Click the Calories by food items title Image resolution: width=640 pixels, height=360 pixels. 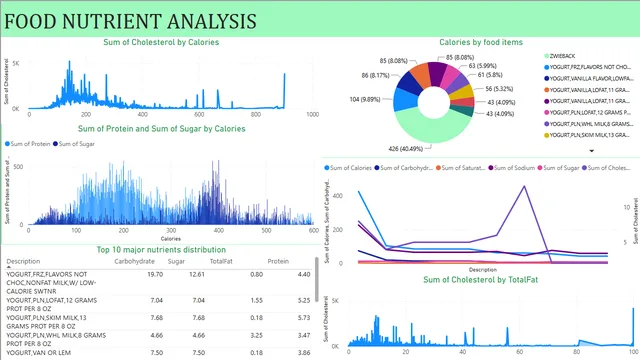(481, 42)
